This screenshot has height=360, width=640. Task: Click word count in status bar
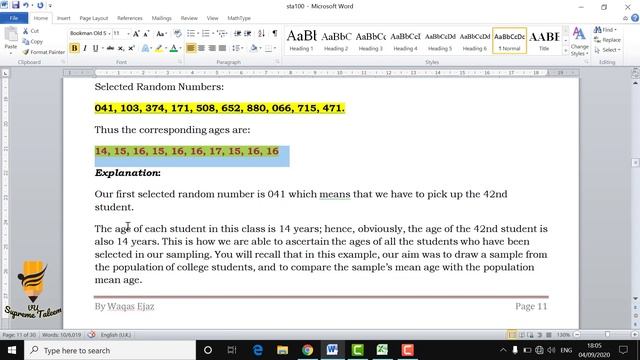62,335
